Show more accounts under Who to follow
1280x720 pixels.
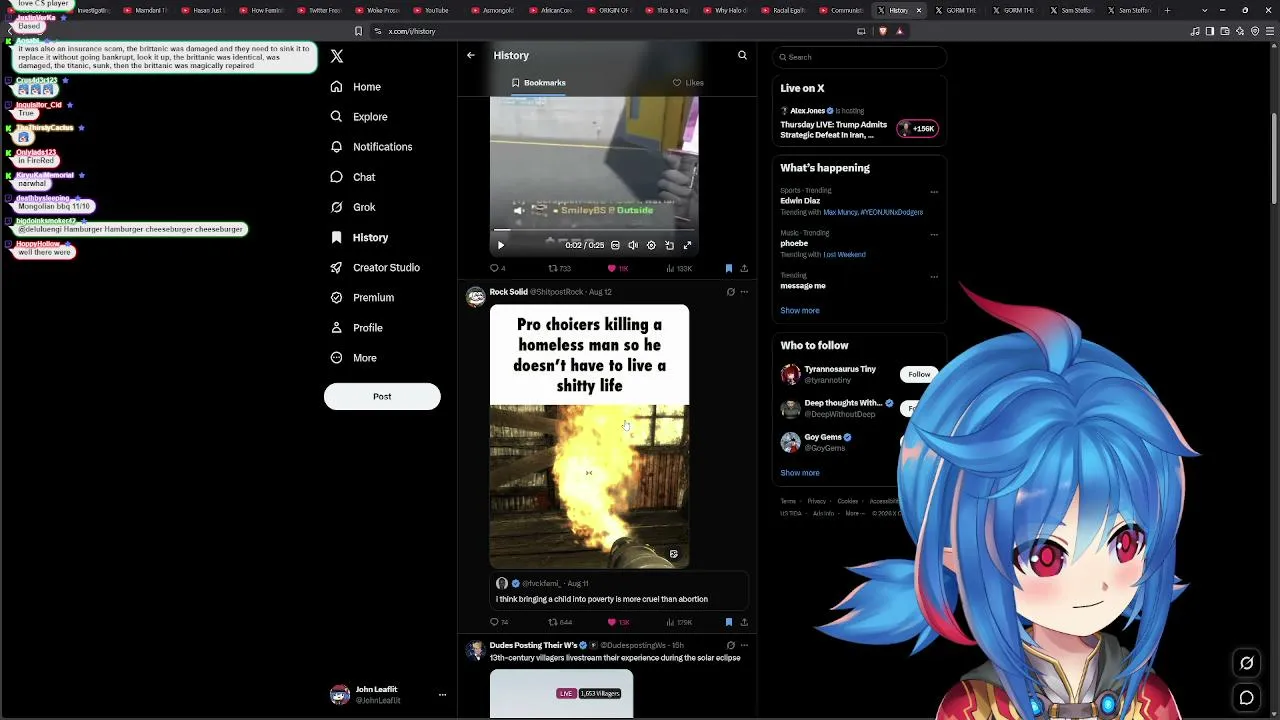(x=800, y=473)
